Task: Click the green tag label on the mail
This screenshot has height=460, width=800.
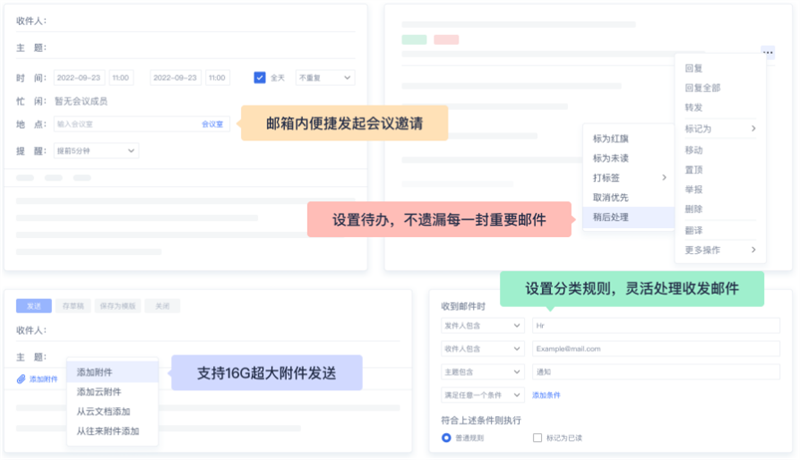Action: pos(414,40)
